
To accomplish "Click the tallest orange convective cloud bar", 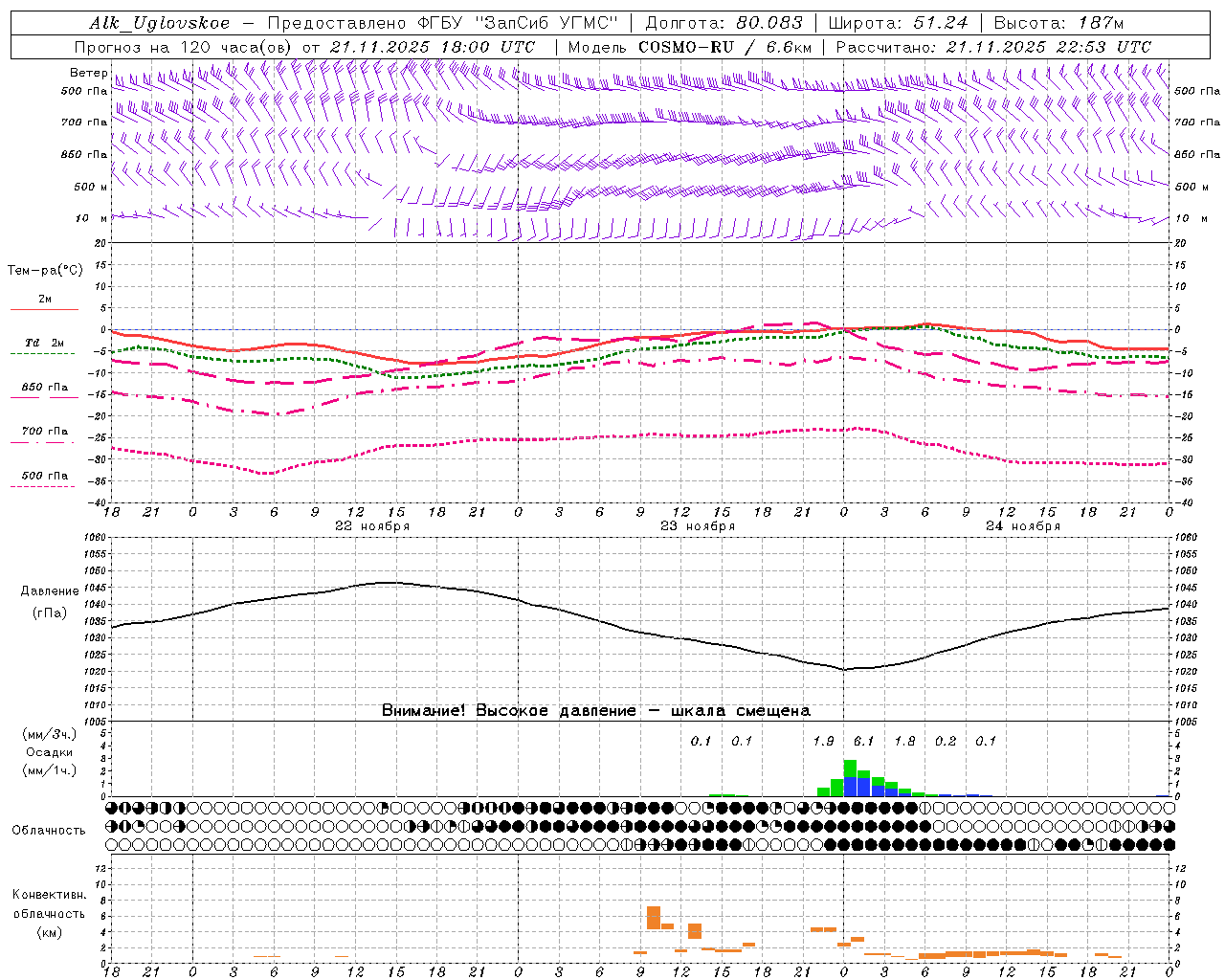I will point(654,918).
